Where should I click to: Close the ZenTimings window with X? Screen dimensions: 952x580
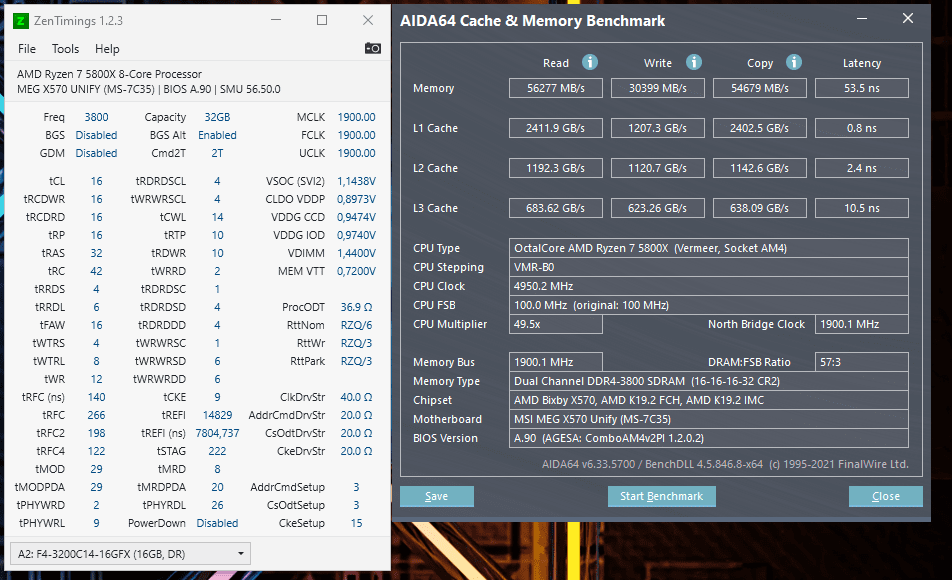pyautogui.click(x=368, y=20)
